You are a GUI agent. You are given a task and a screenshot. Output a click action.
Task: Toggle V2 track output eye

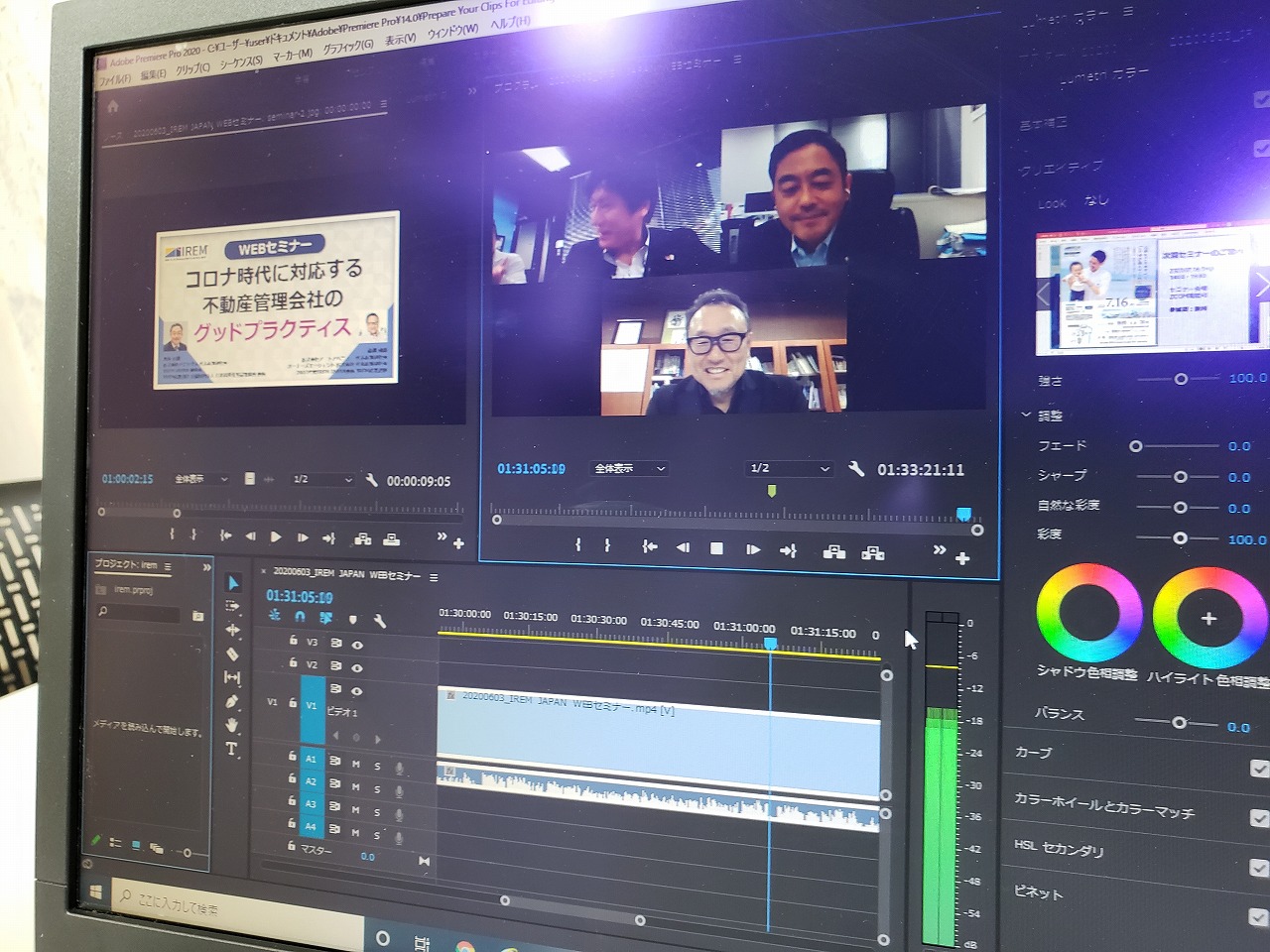(x=357, y=667)
